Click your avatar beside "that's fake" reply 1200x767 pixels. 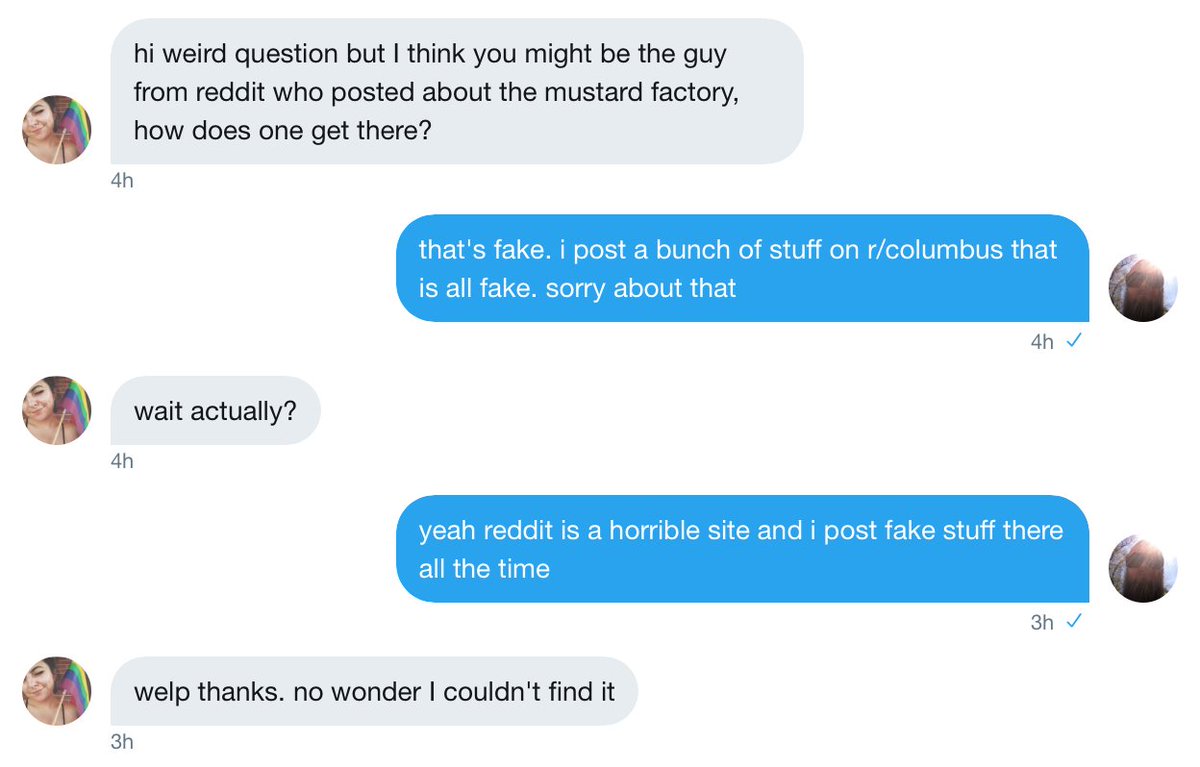[x=1144, y=288]
